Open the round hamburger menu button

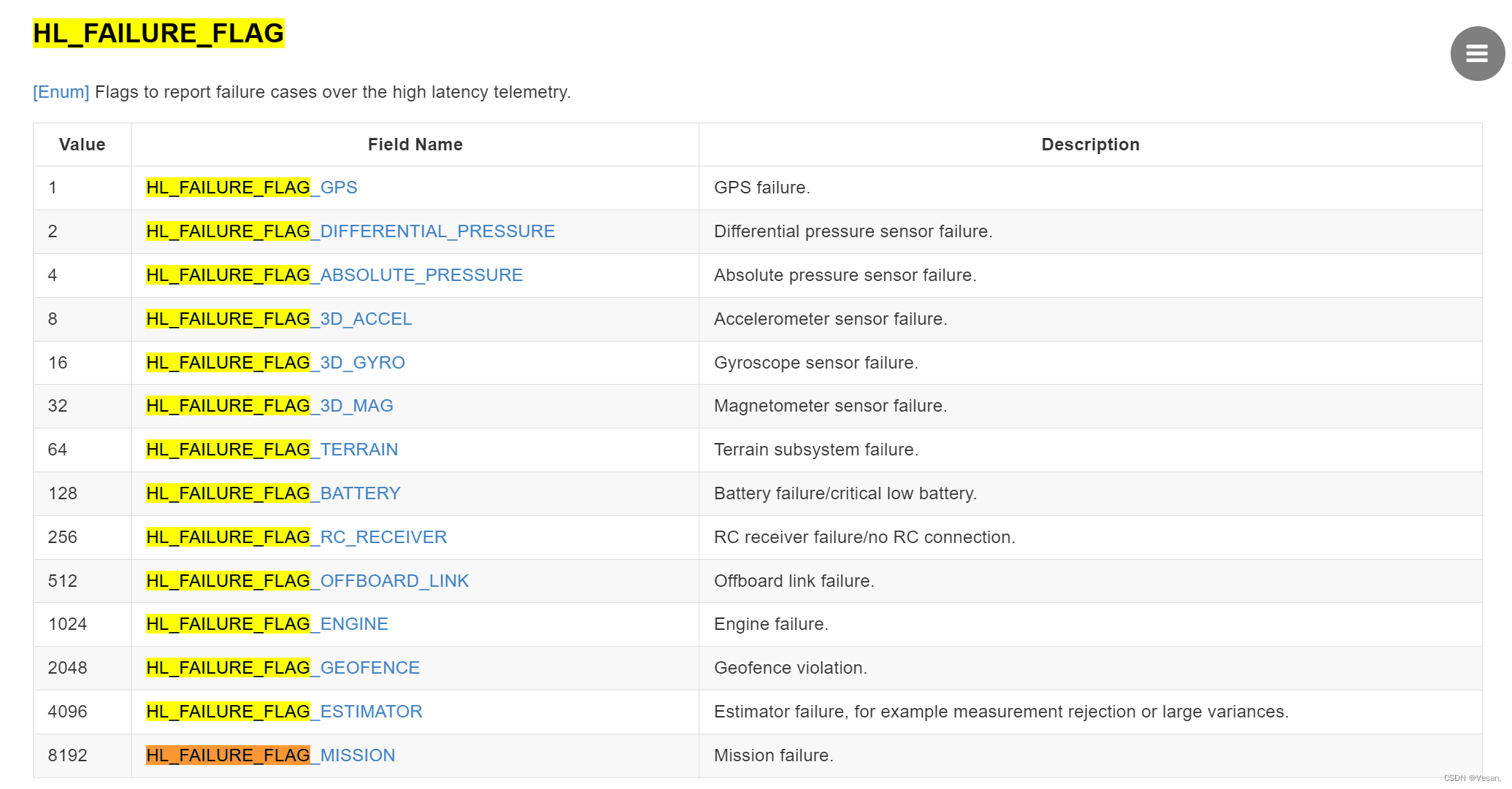click(x=1476, y=53)
